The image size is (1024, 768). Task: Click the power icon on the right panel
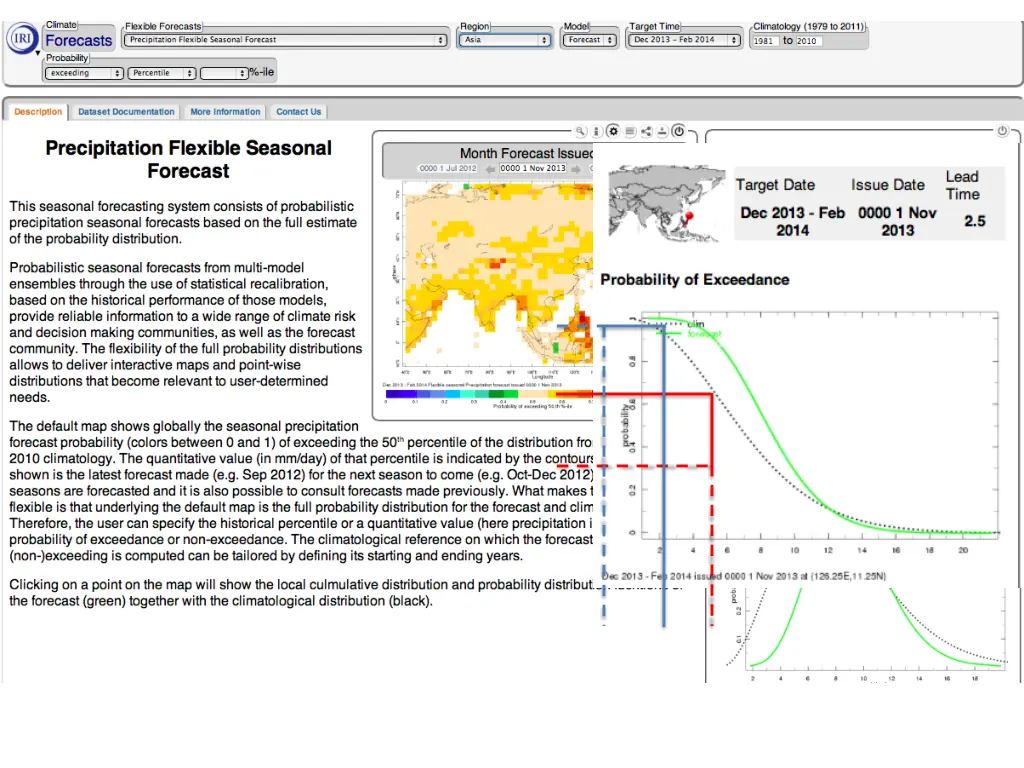tap(1002, 131)
